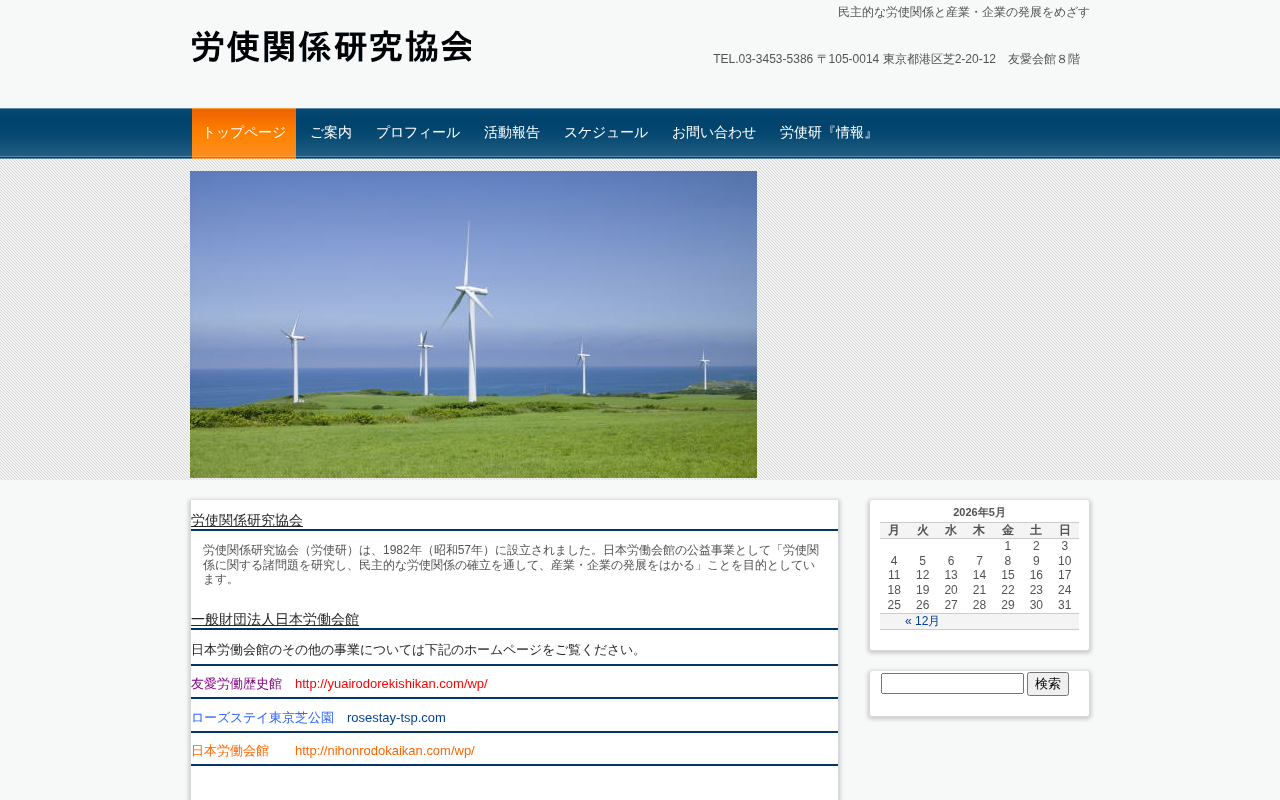Viewport: 1280px width, 800px height.
Task: Open the プロフィール page
Action: tap(418, 133)
